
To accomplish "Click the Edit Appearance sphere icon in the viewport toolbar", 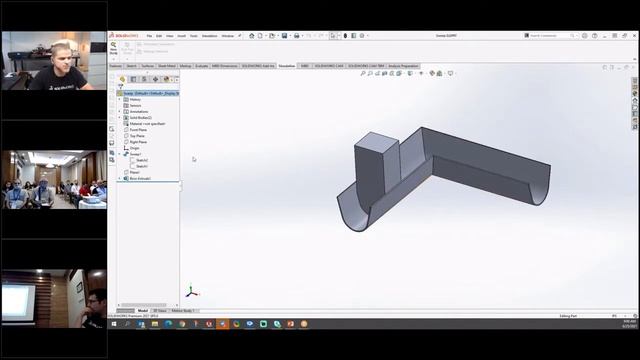I will pyautogui.click(x=432, y=73).
